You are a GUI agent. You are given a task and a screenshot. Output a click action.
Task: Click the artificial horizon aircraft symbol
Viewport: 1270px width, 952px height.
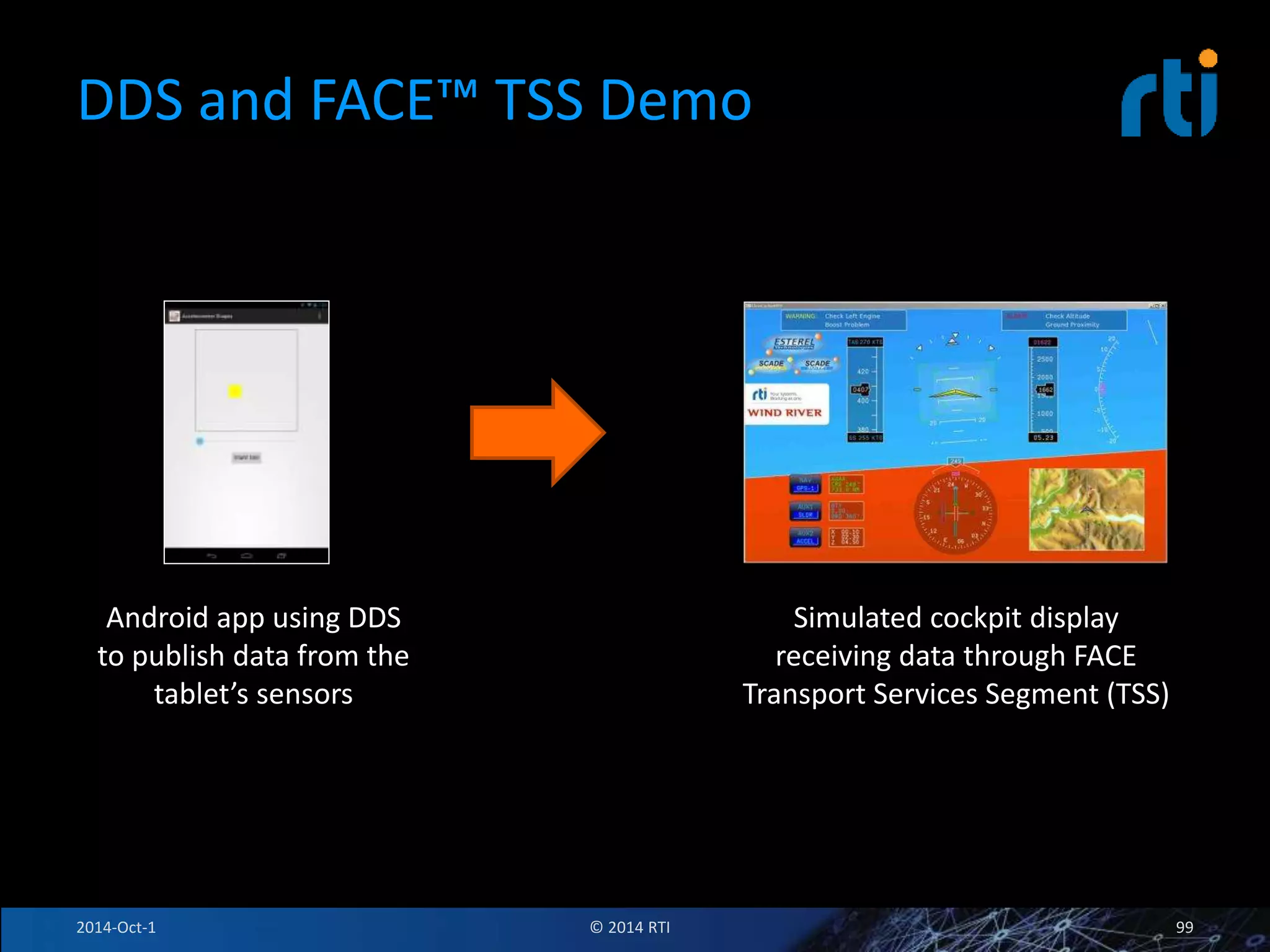click(x=955, y=394)
